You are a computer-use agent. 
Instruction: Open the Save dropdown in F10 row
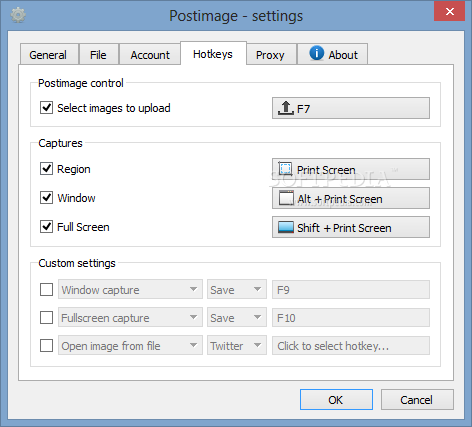(x=237, y=317)
